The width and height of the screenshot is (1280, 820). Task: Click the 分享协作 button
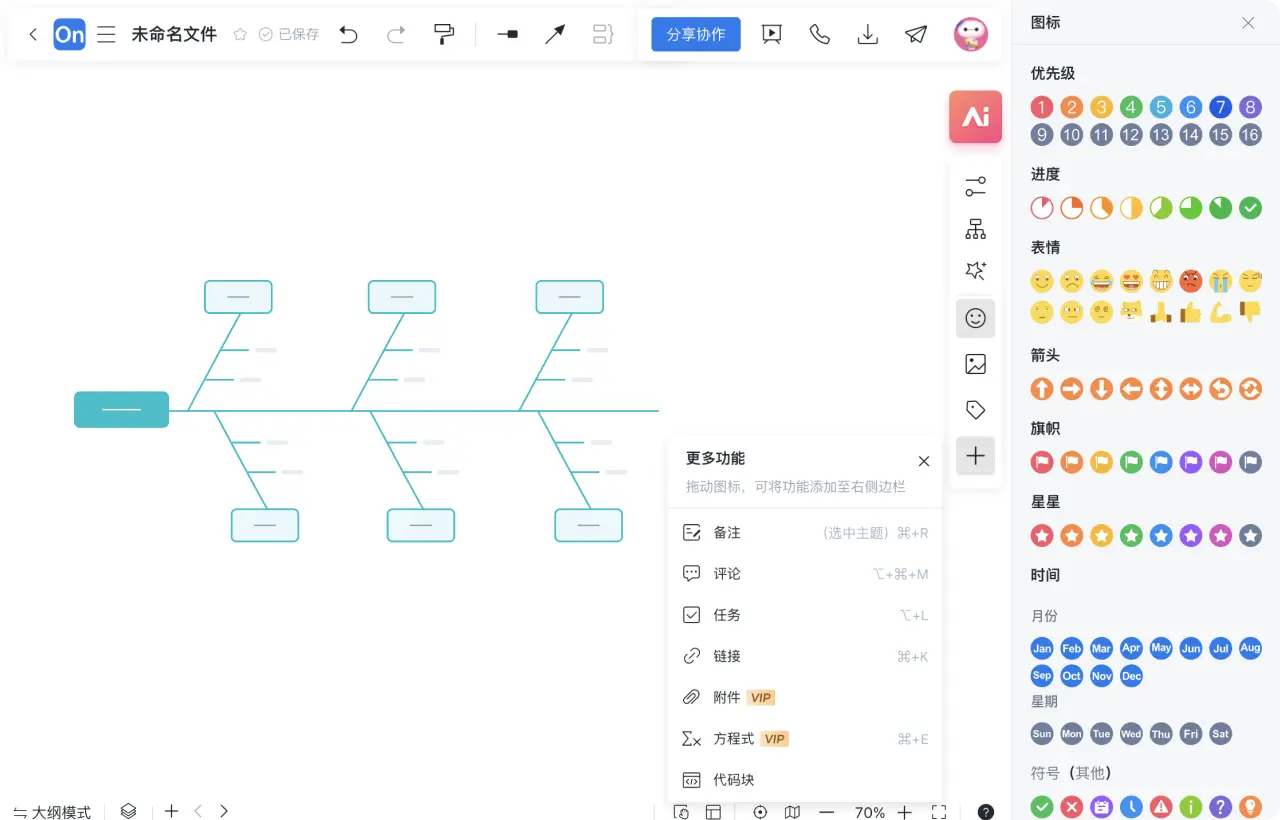click(x=696, y=34)
